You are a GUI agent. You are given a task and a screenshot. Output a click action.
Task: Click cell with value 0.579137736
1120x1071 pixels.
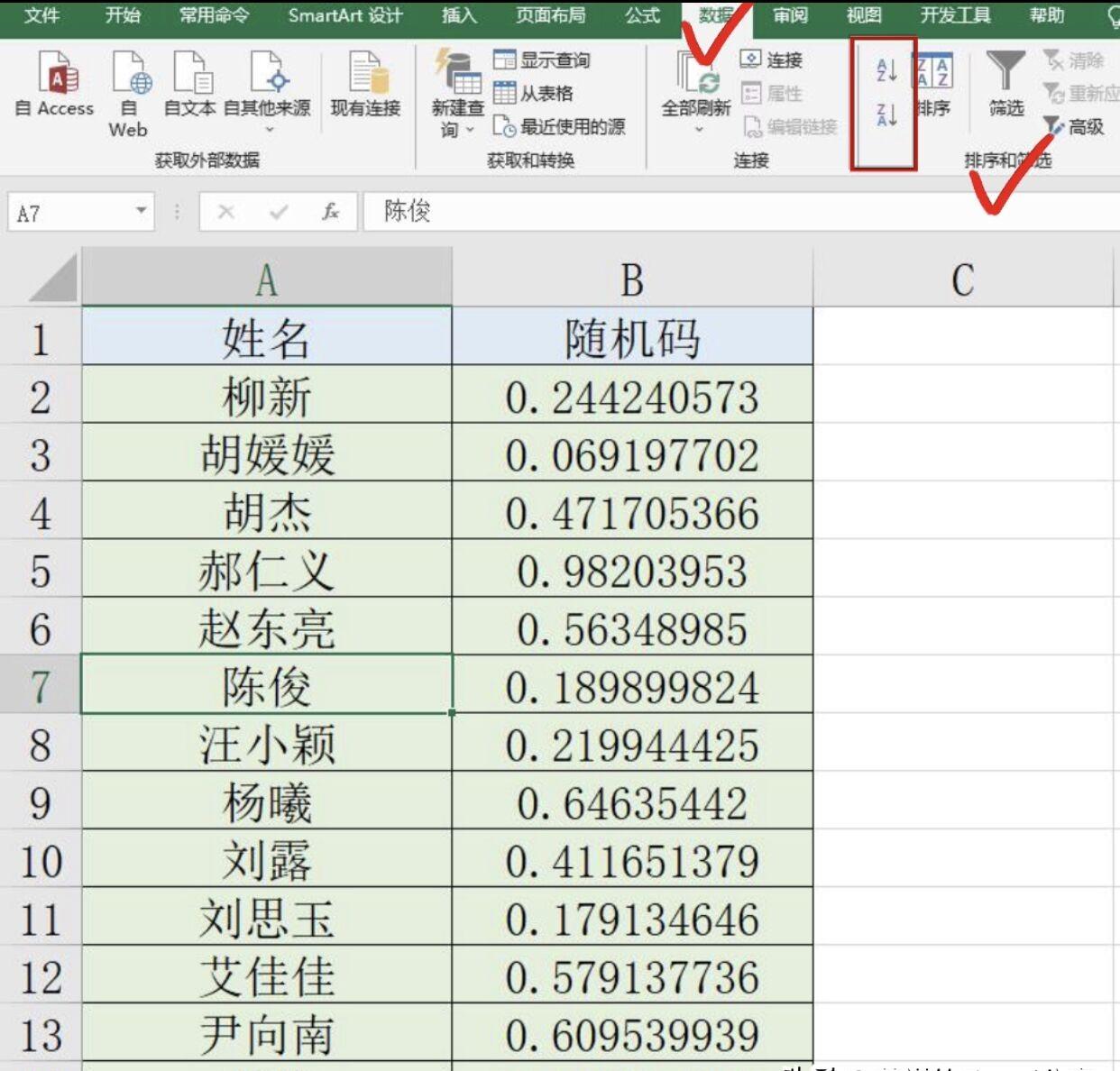632,975
